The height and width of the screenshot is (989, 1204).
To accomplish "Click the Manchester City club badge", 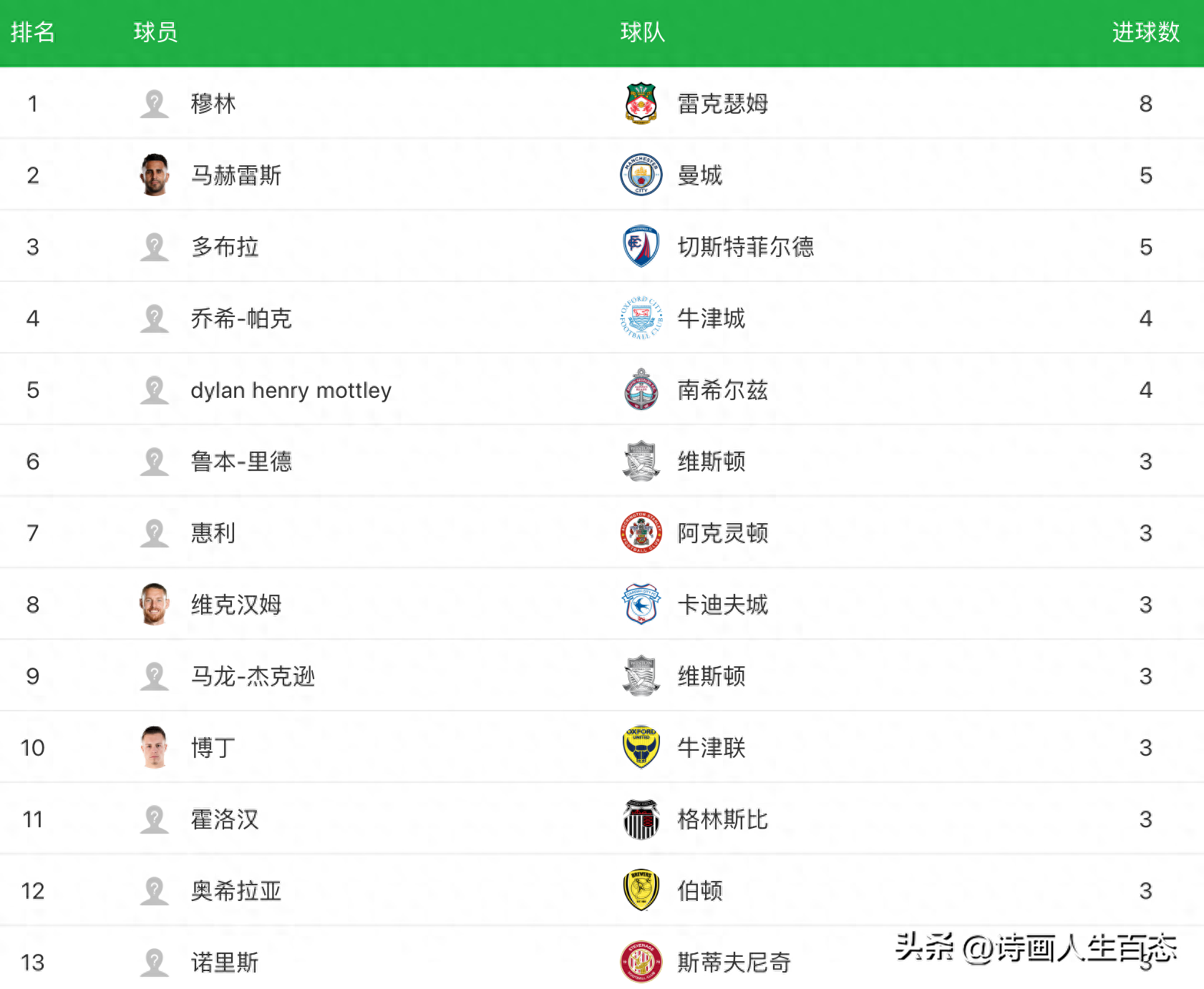I will [x=641, y=175].
